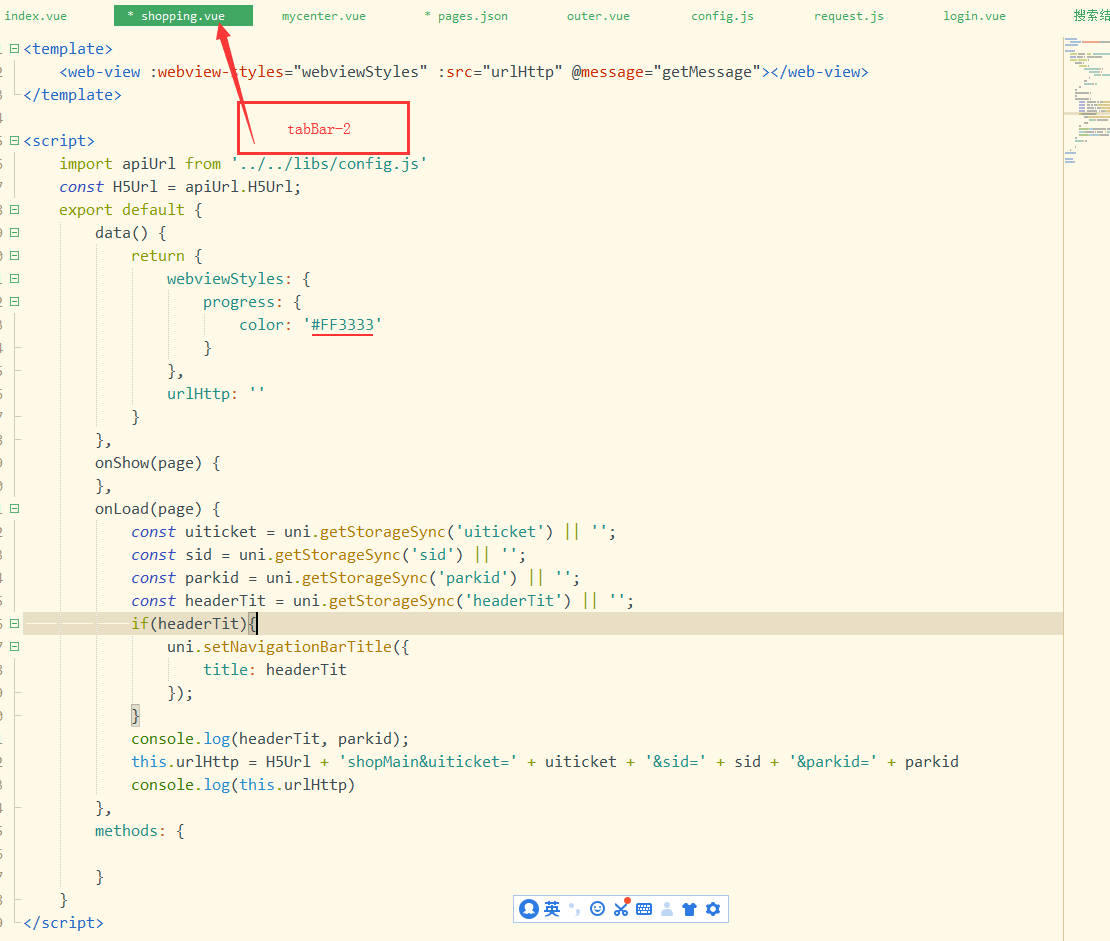The width and height of the screenshot is (1110, 941).
Task: Click the code minimap on the right
Action: [x=1087, y=99]
